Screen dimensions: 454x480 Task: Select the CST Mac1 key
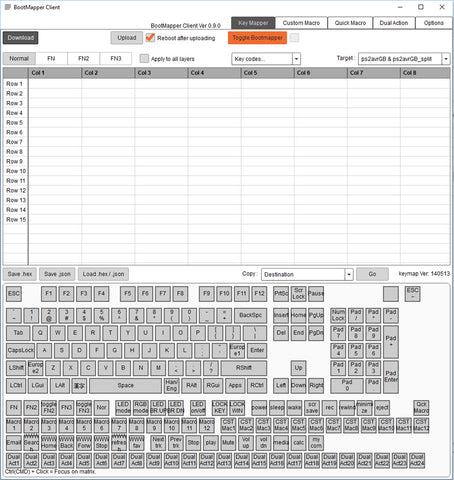[x=228, y=425]
